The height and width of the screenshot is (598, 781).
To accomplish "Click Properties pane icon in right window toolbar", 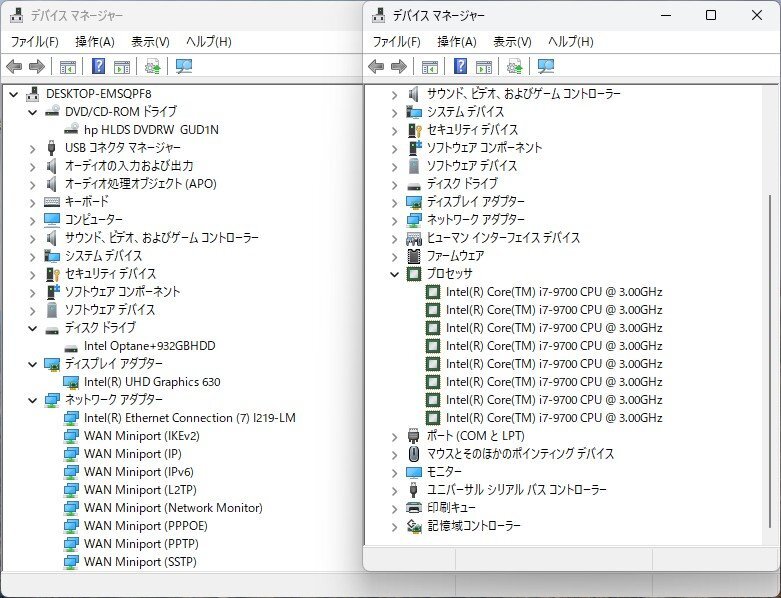I will pyautogui.click(x=484, y=66).
